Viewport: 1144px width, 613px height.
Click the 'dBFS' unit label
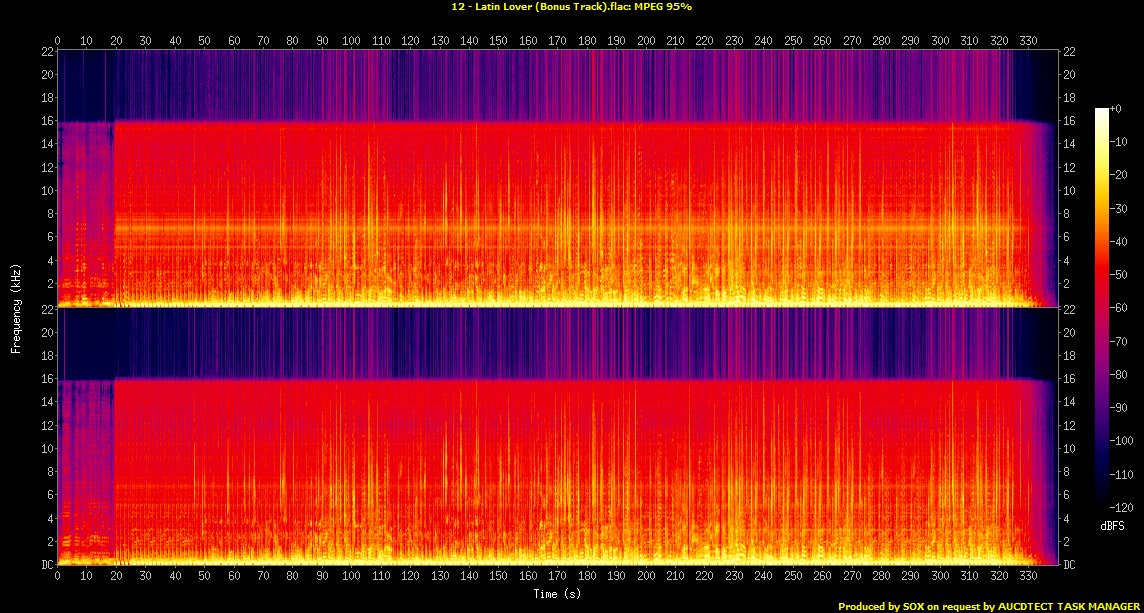coord(1112,524)
